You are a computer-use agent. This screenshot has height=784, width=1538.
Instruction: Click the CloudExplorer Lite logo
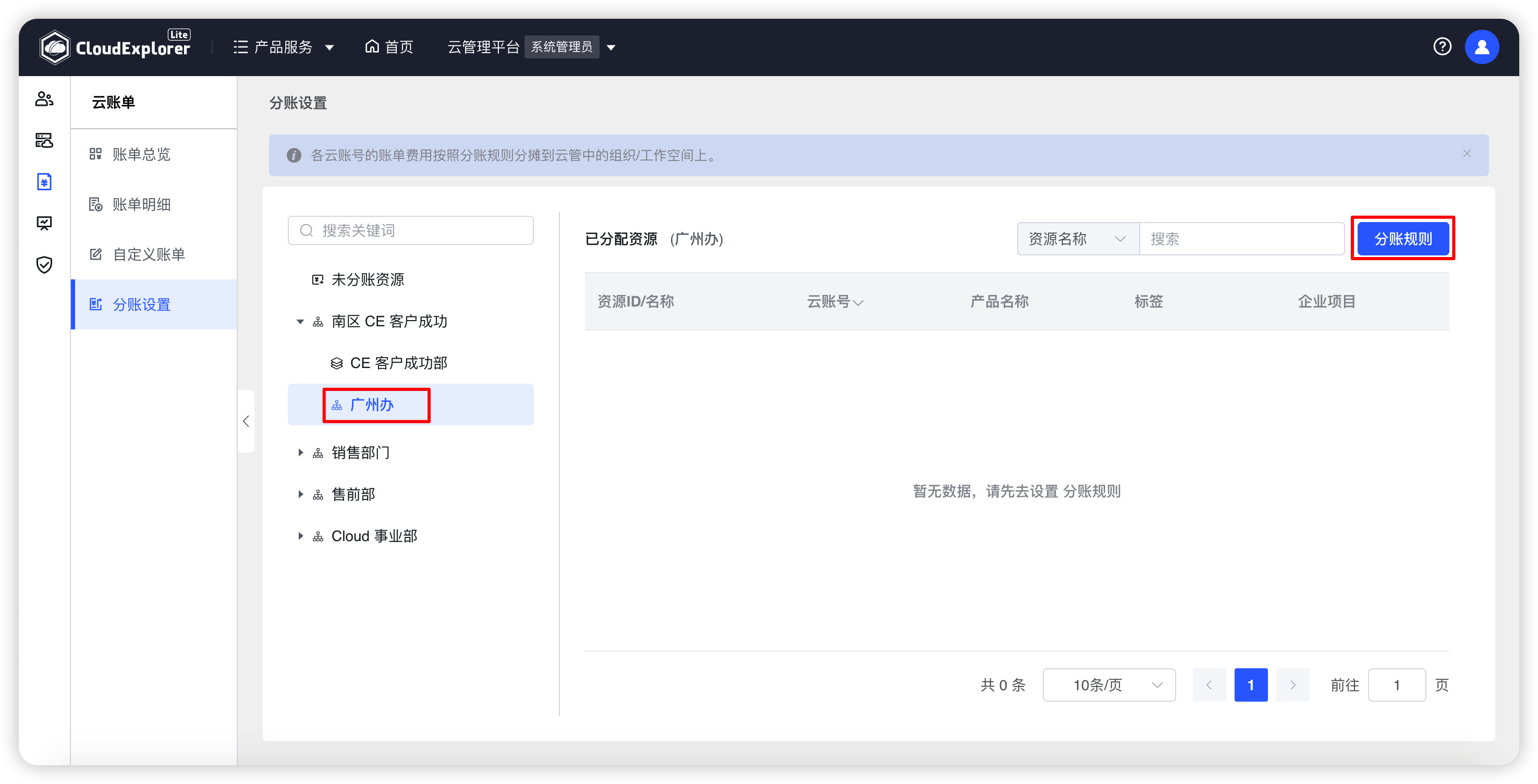pyautogui.click(x=115, y=46)
